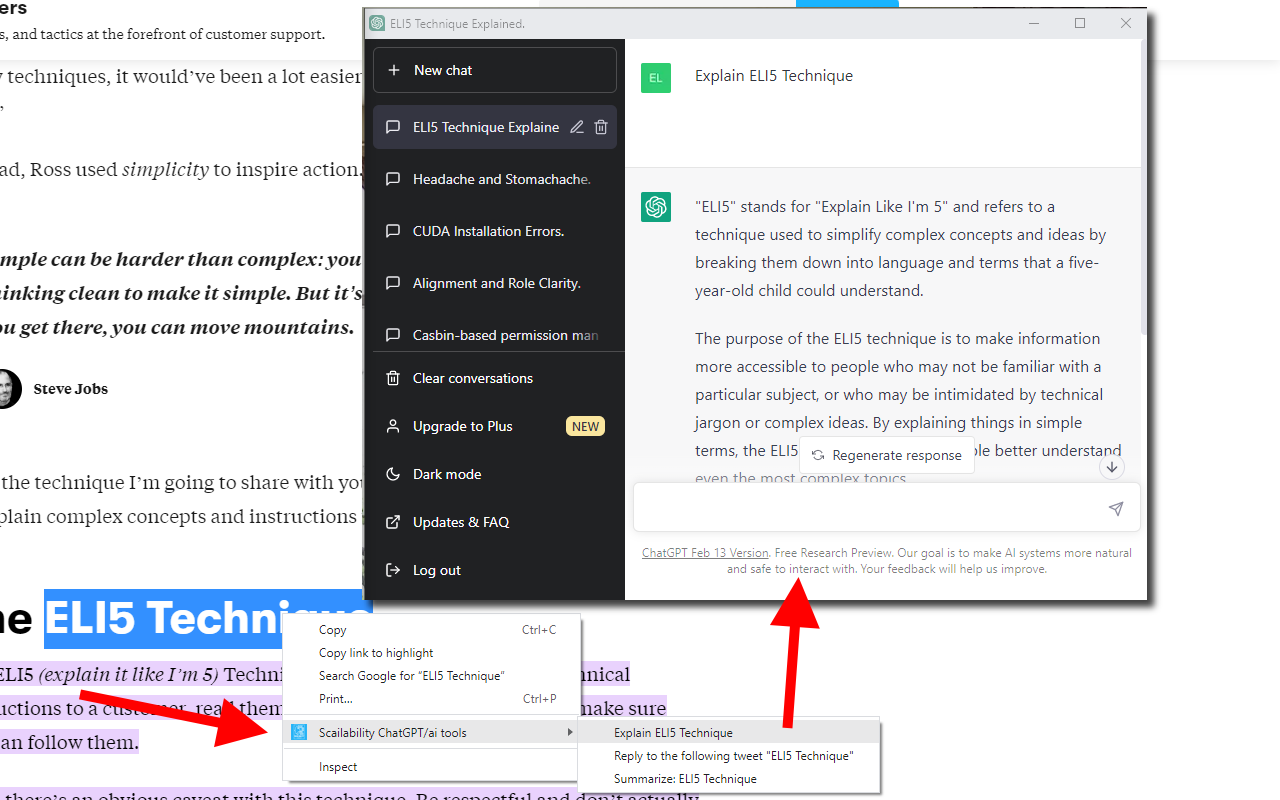Click the Explain ELI5 Technique user message
This screenshot has height=800, width=1280.
(x=774, y=76)
